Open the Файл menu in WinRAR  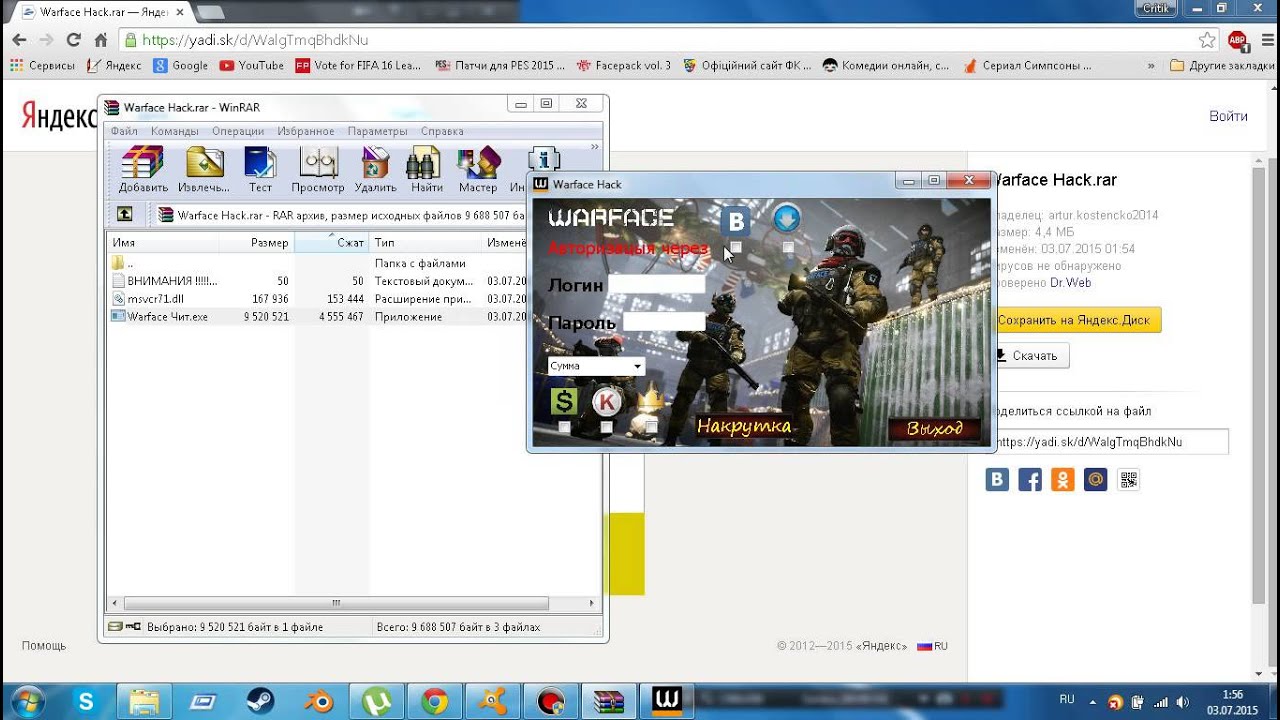pos(124,131)
